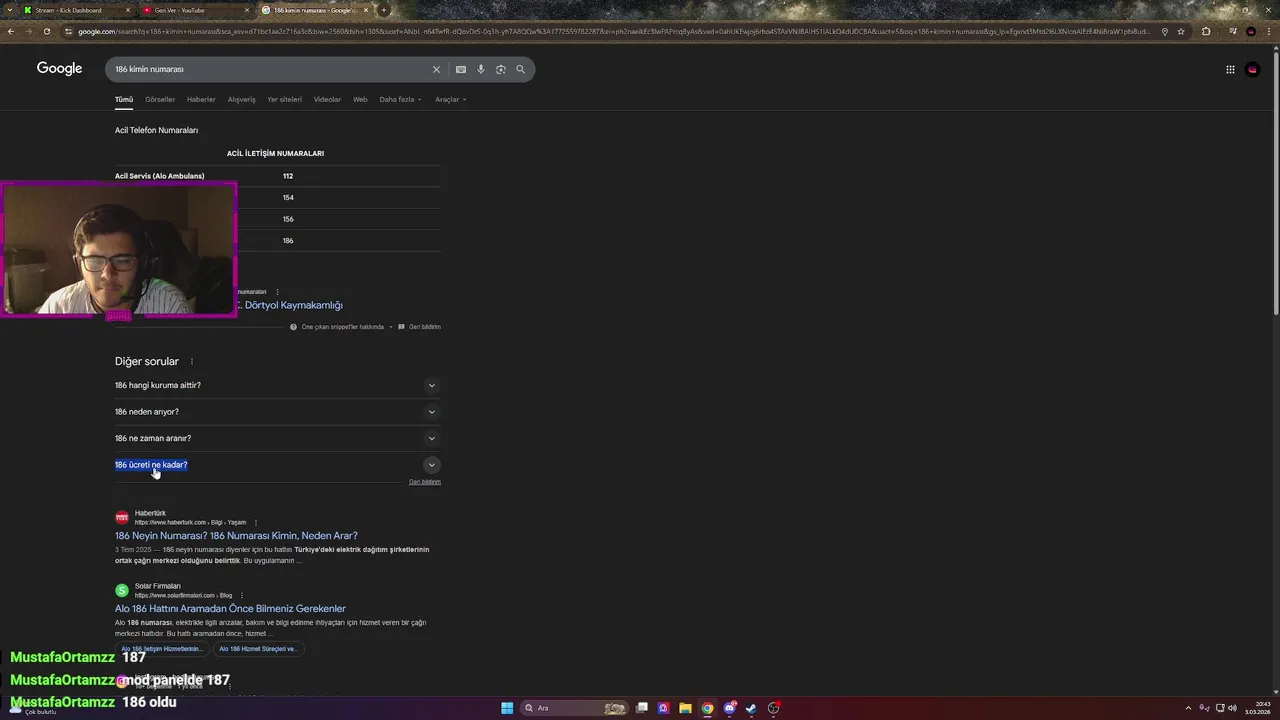Click into the Google search field
1280x720 pixels.
coord(270,69)
